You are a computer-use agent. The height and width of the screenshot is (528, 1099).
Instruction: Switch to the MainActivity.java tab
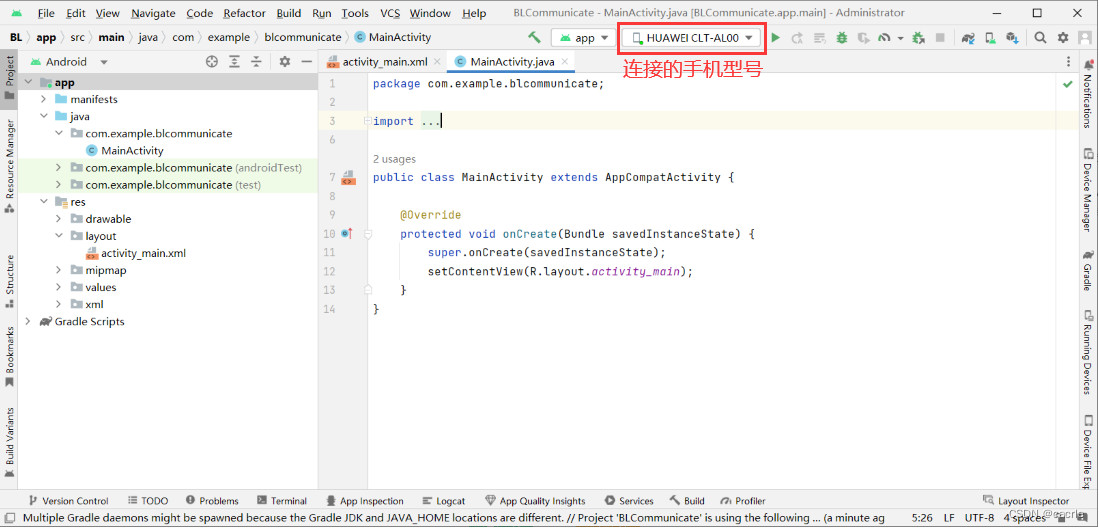click(514, 62)
